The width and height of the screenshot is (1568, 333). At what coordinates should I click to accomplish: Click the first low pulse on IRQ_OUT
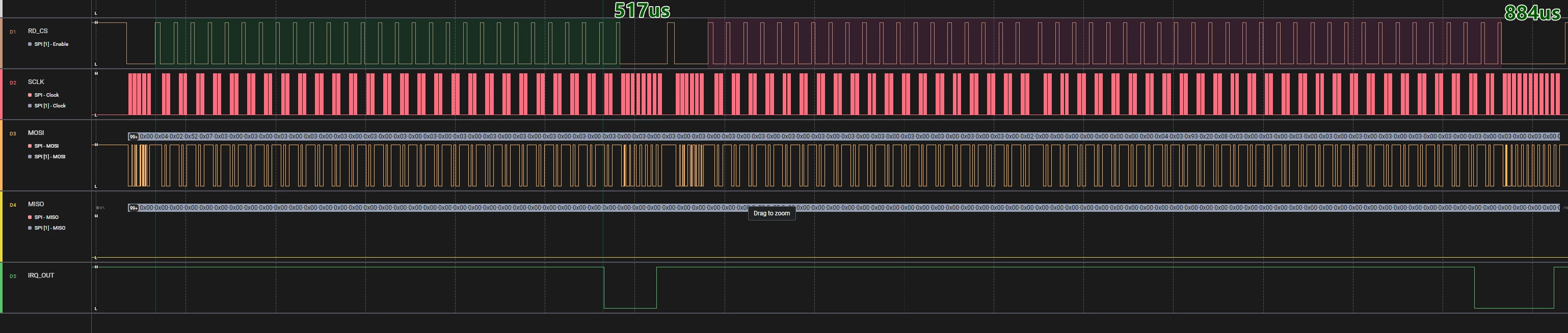coord(630,287)
